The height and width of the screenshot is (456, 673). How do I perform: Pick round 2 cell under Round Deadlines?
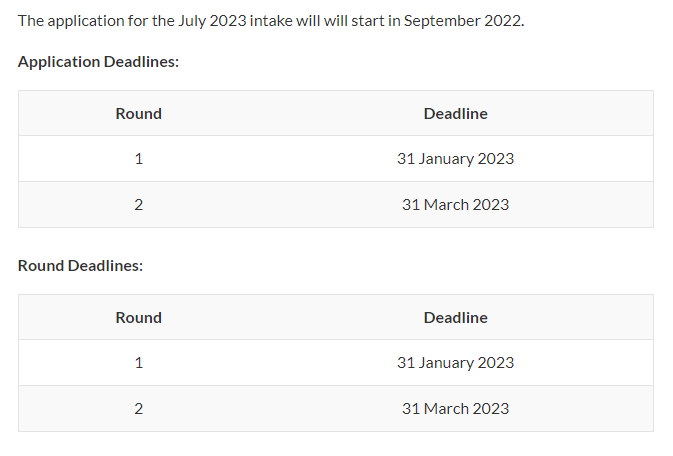click(x=138, y=409)
